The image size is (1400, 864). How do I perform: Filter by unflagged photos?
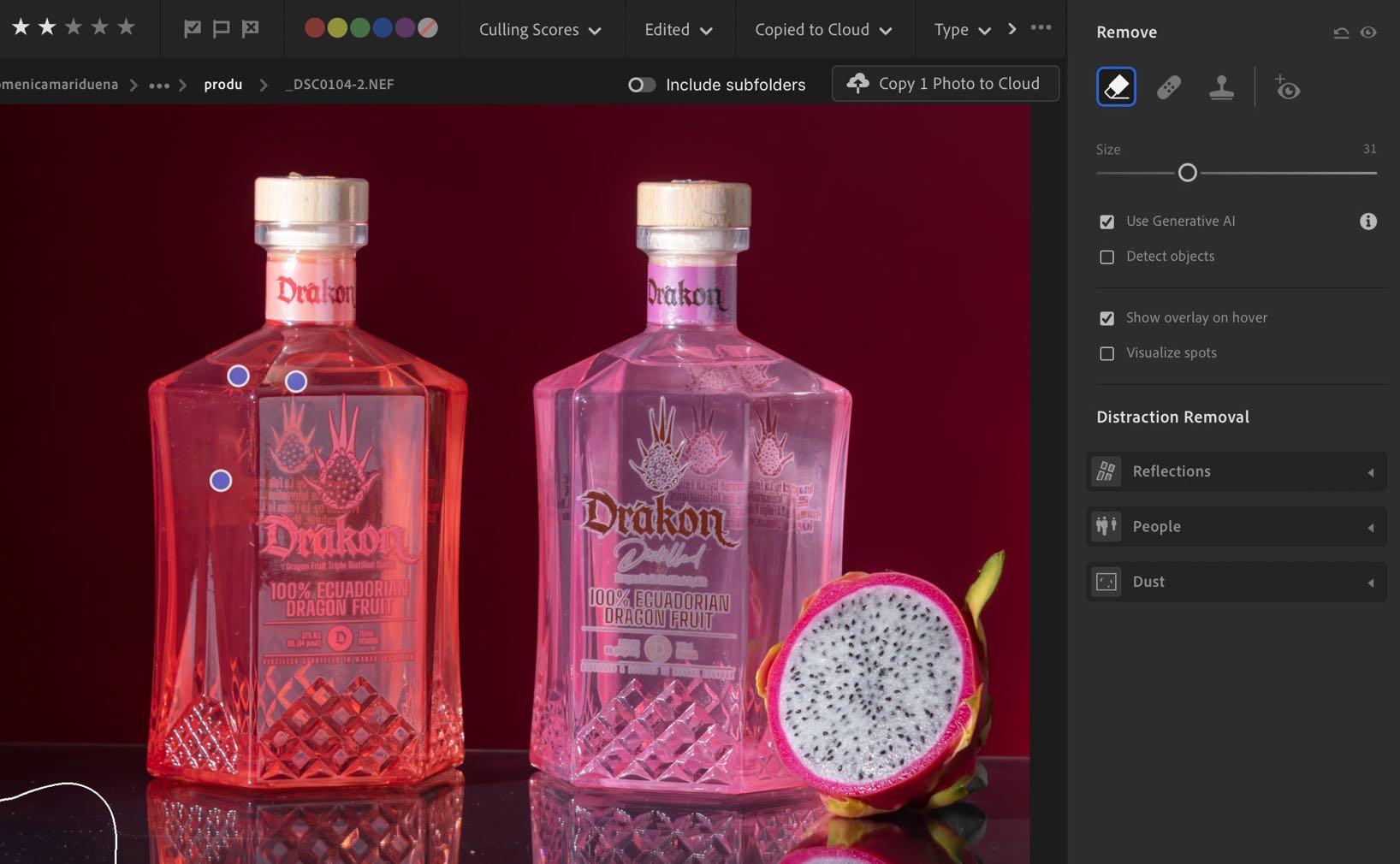pos(221,28)
